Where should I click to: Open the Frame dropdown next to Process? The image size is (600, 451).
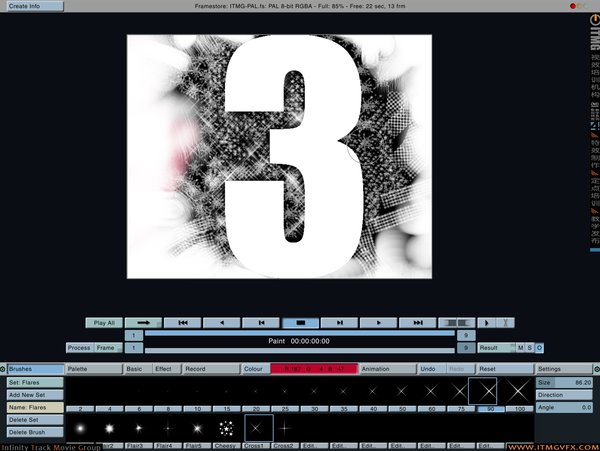[109, 348]
